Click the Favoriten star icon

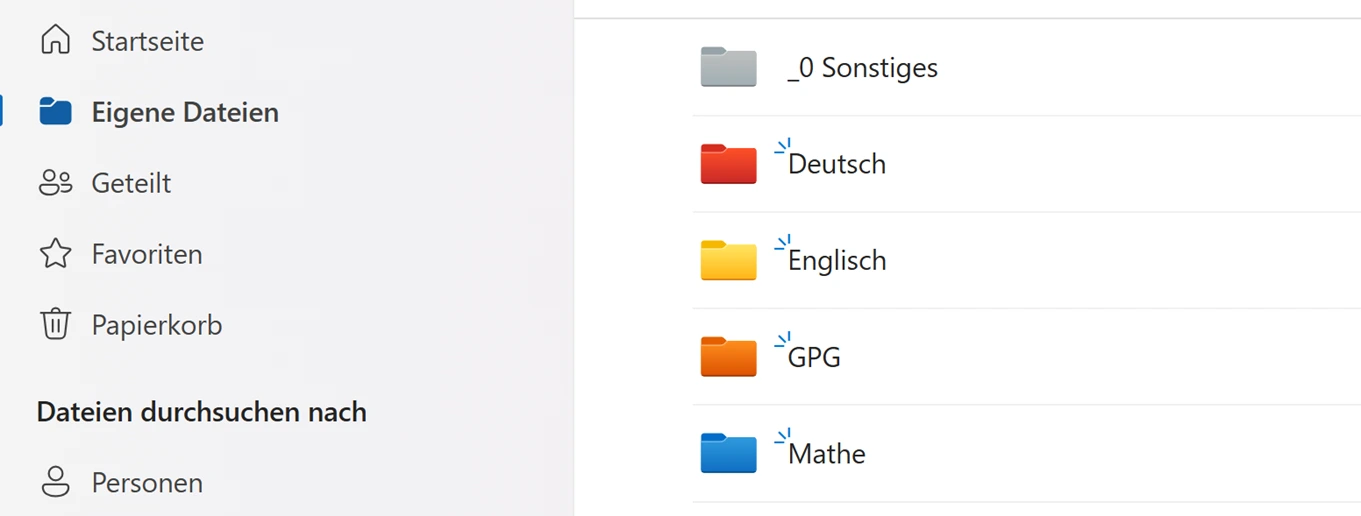pos(55,254)
